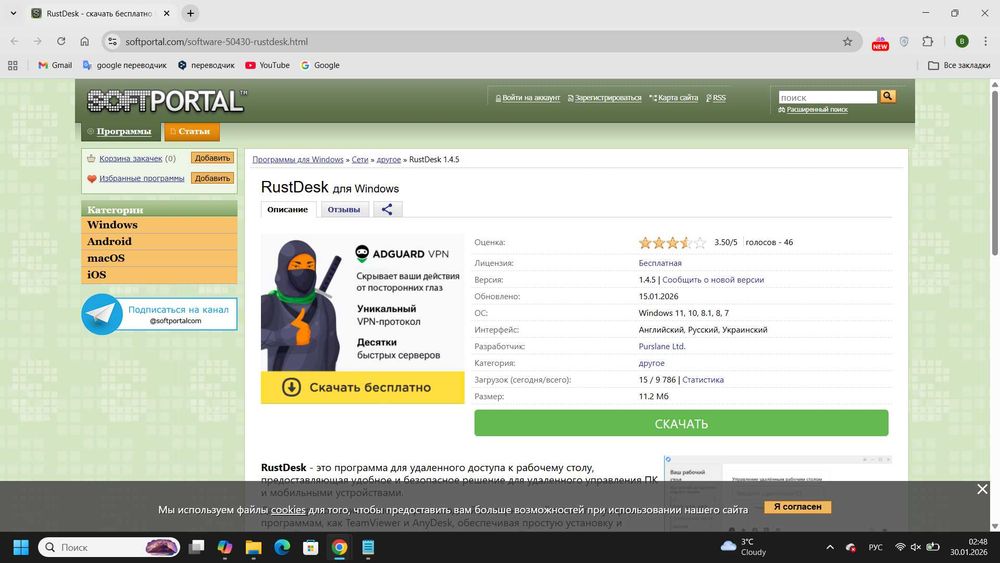Image resolution: width=1000 pixels, height=563 pixels.
Task: Close the RustDesk browser tab
Action: (x=166, y=13)
